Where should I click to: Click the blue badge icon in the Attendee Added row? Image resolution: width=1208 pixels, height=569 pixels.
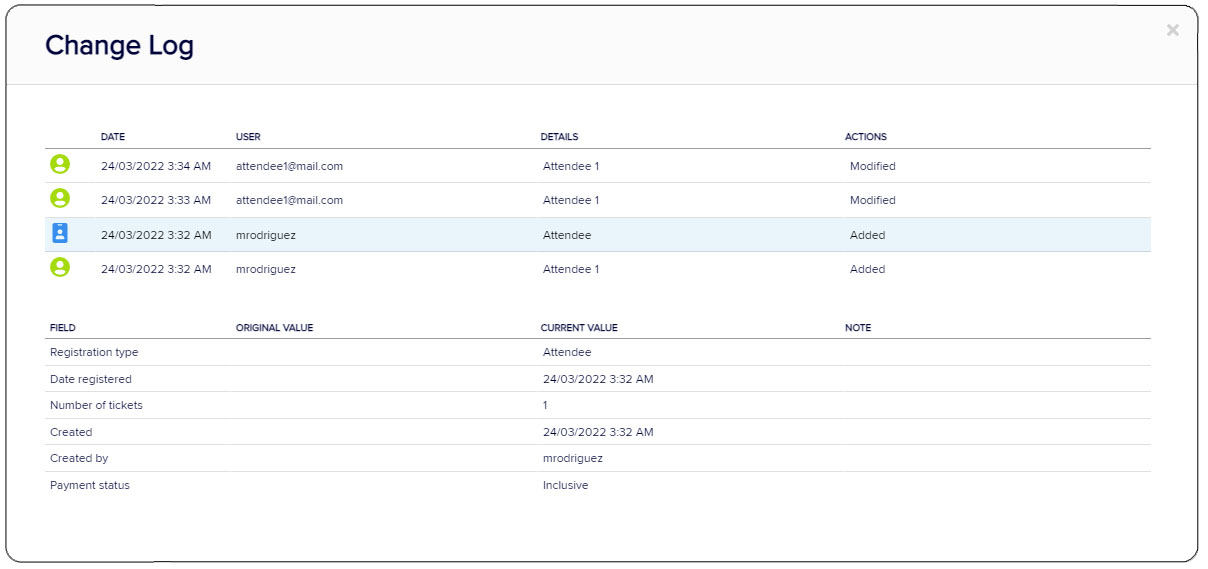pyautogui.click(x=60, y=234)
